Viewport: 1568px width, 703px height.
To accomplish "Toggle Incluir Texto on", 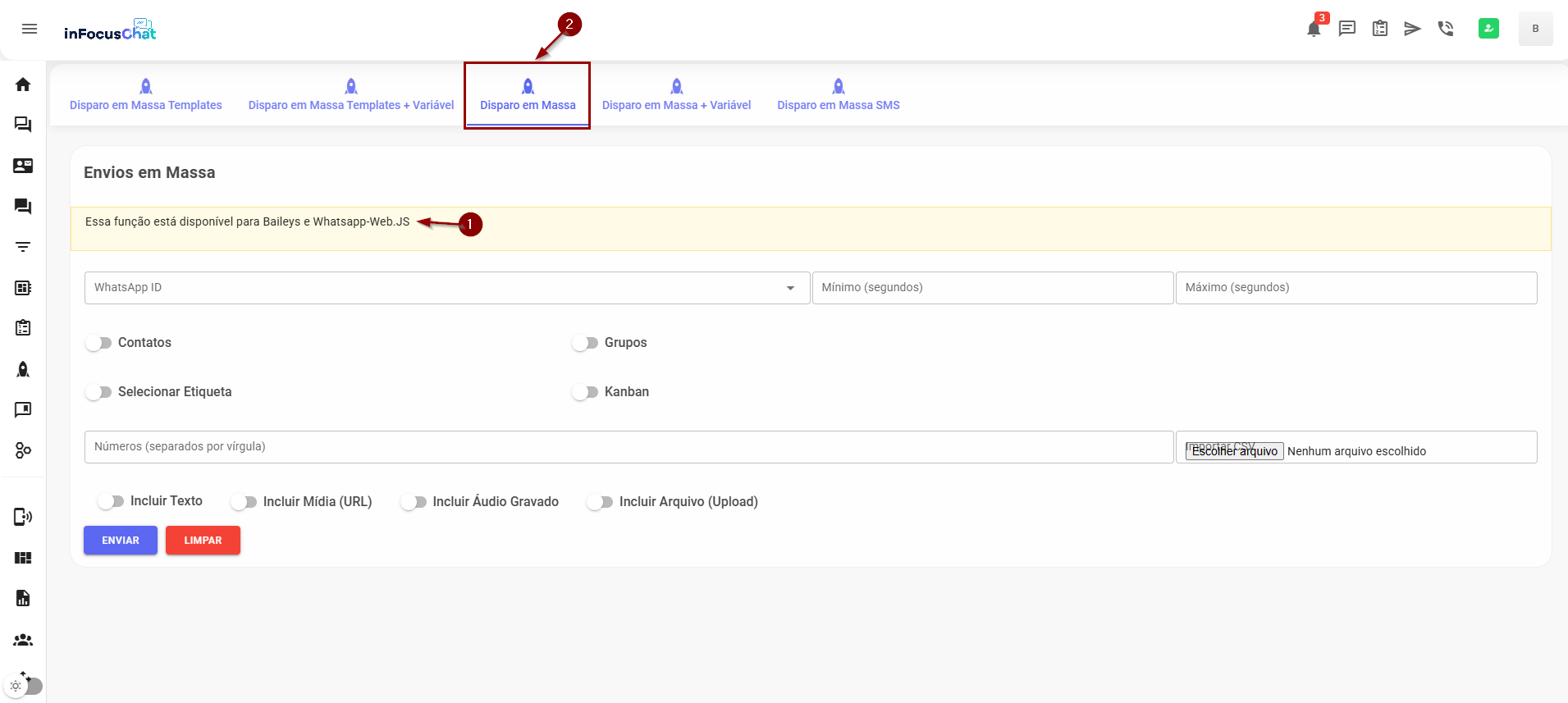I will [111, 501].
